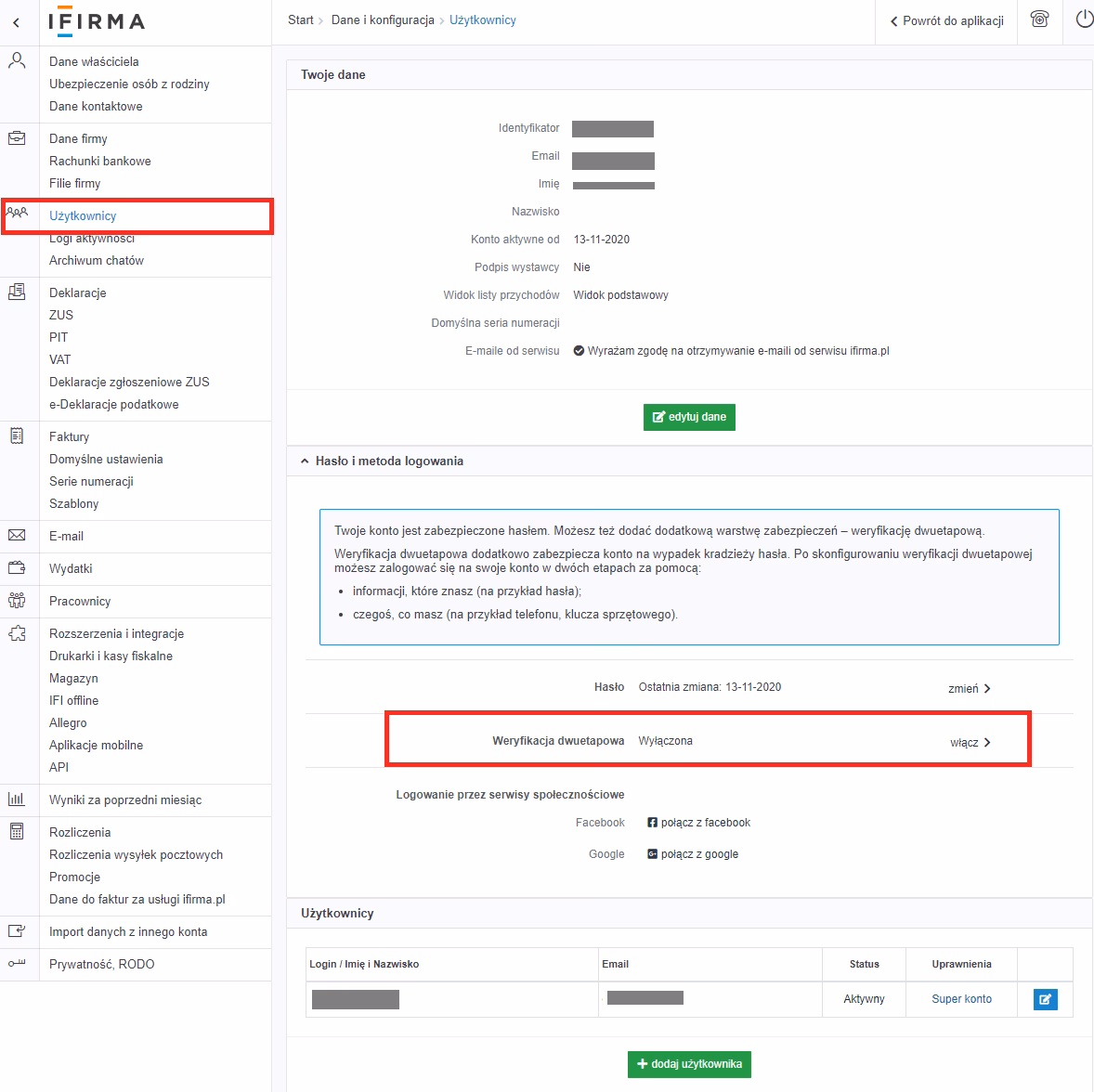
Task: Open Logi aktywności in sidebar menu
Action: (x=92, y=239)
